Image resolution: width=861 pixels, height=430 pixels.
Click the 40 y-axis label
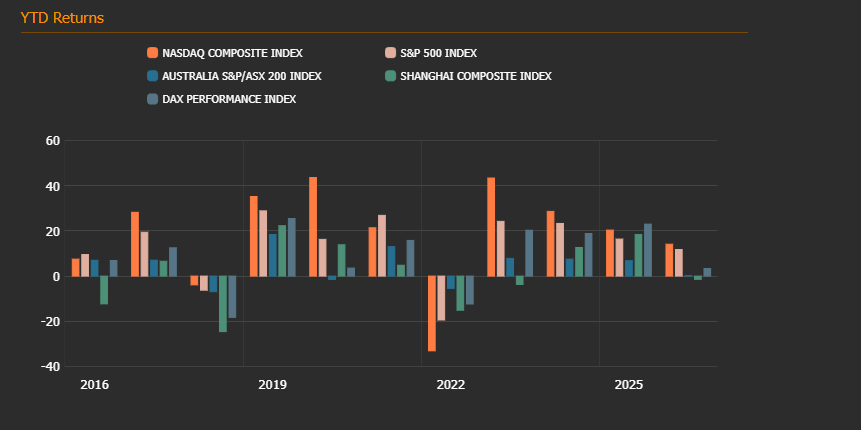(53, 186)
